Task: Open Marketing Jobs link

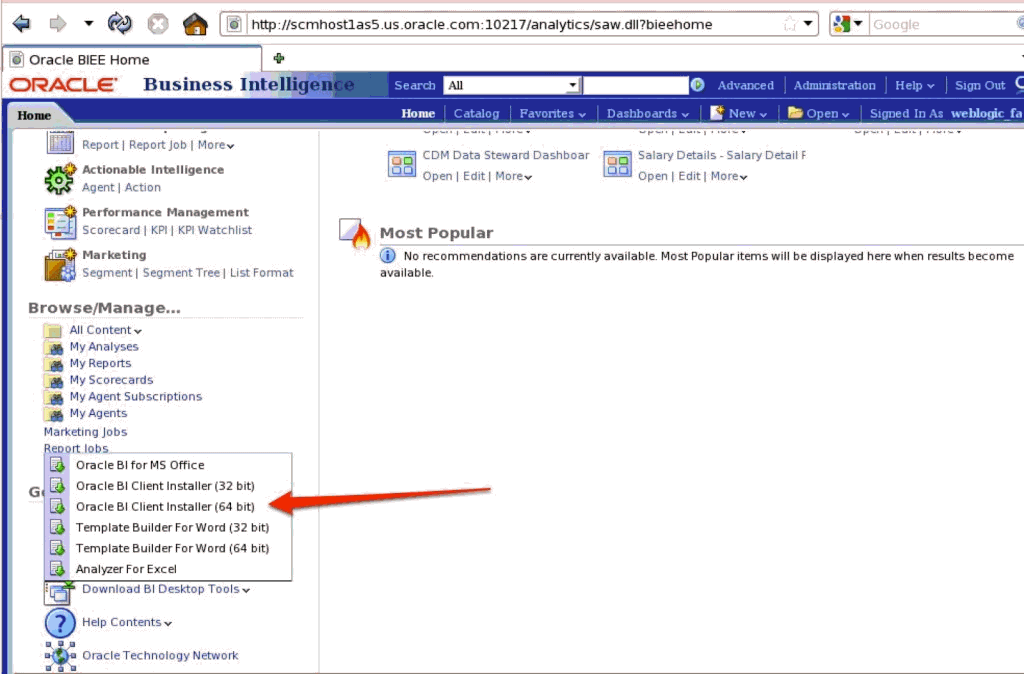Action: (85, 432)
